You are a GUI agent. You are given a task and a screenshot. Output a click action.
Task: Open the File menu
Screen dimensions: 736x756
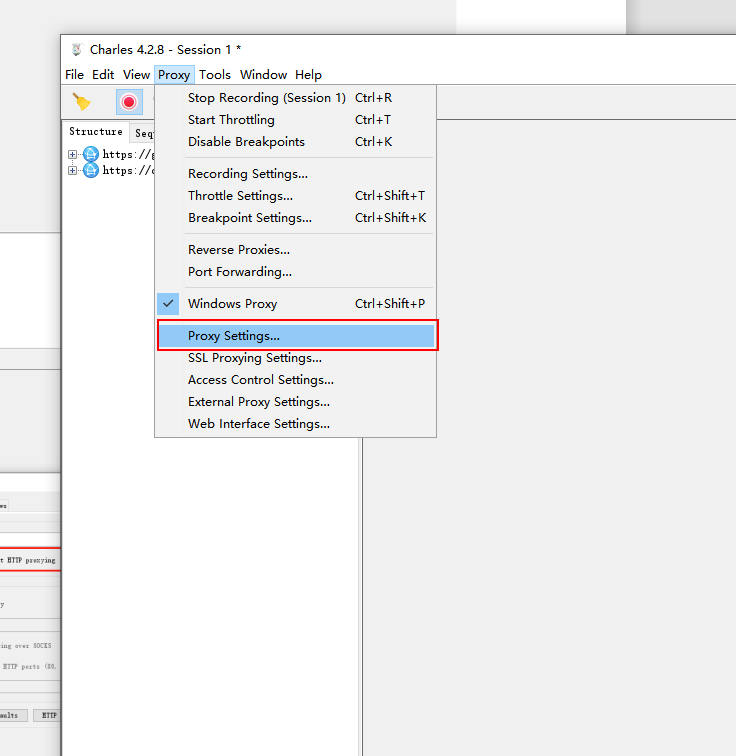click(x=74, y=75)
